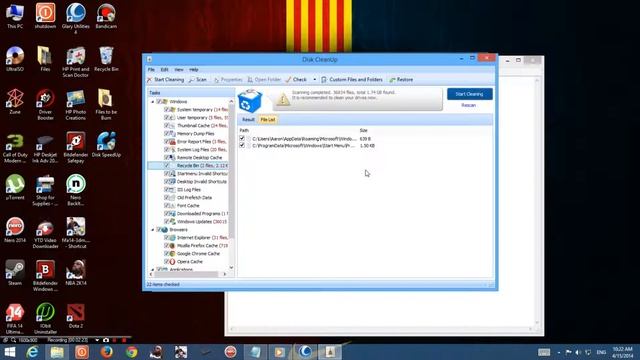Click tasks panel scroll down arrow
Image resolution: width=640 pixels, height=360 pixels.
pyautogui.click(x=231, y=268)
